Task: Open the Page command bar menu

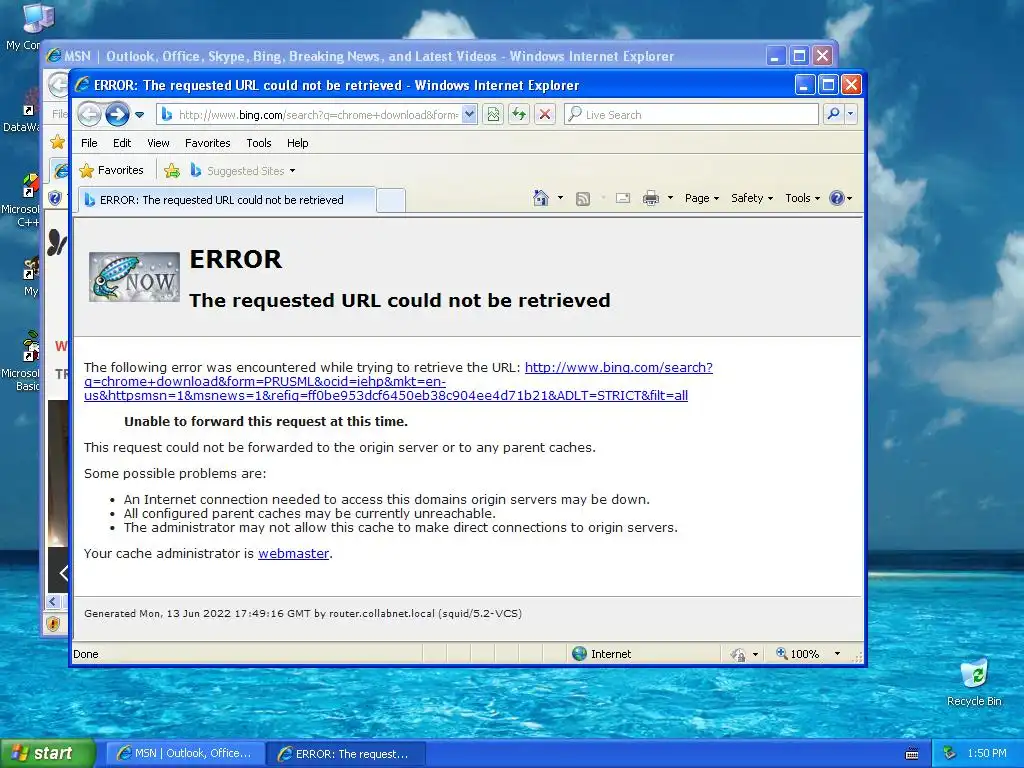Action: click(701, 198)
